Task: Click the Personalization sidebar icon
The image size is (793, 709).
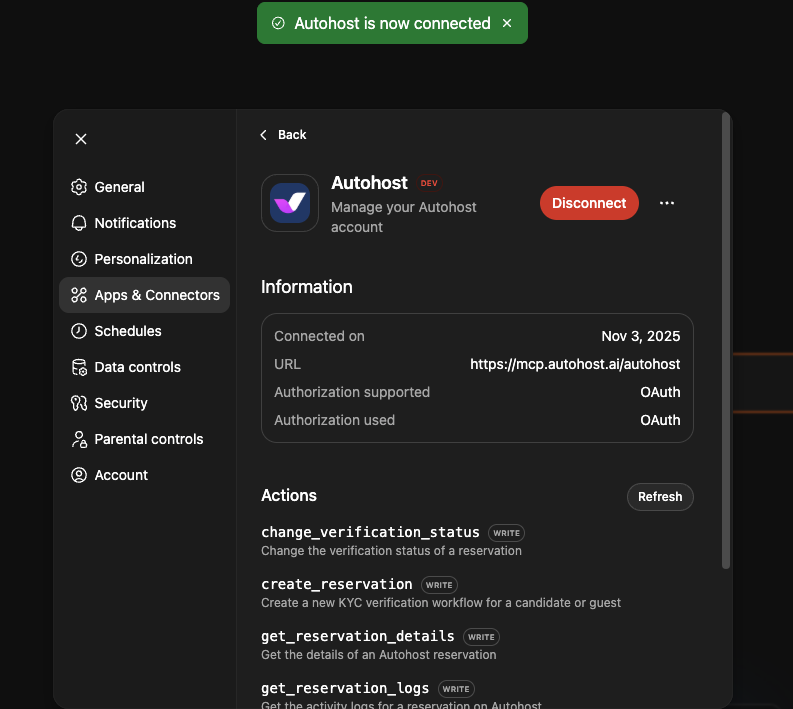Action: click(x=79, y=259)
